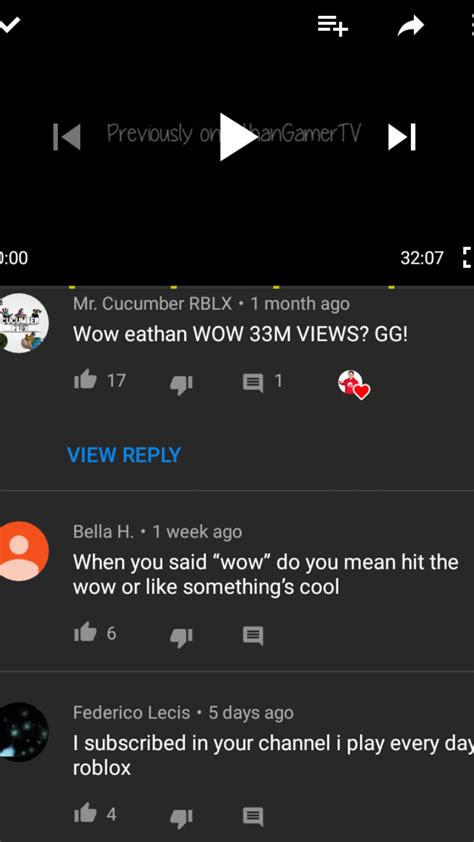474x842 pixels.
Task: Open Federico Lecis's channel name
Action: (x=132, y=713)
